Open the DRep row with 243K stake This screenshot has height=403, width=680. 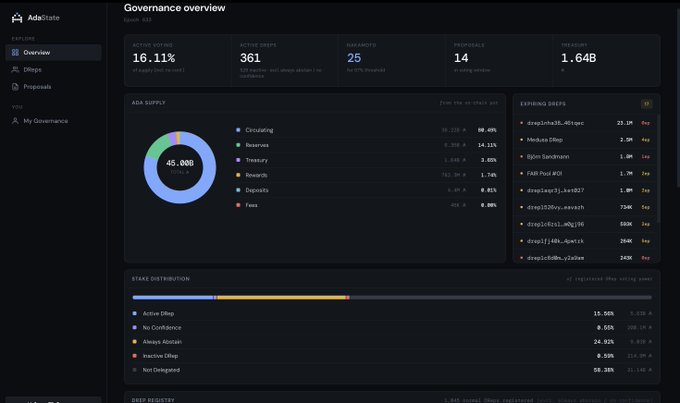pyautogui.click(x=585, y=258)
